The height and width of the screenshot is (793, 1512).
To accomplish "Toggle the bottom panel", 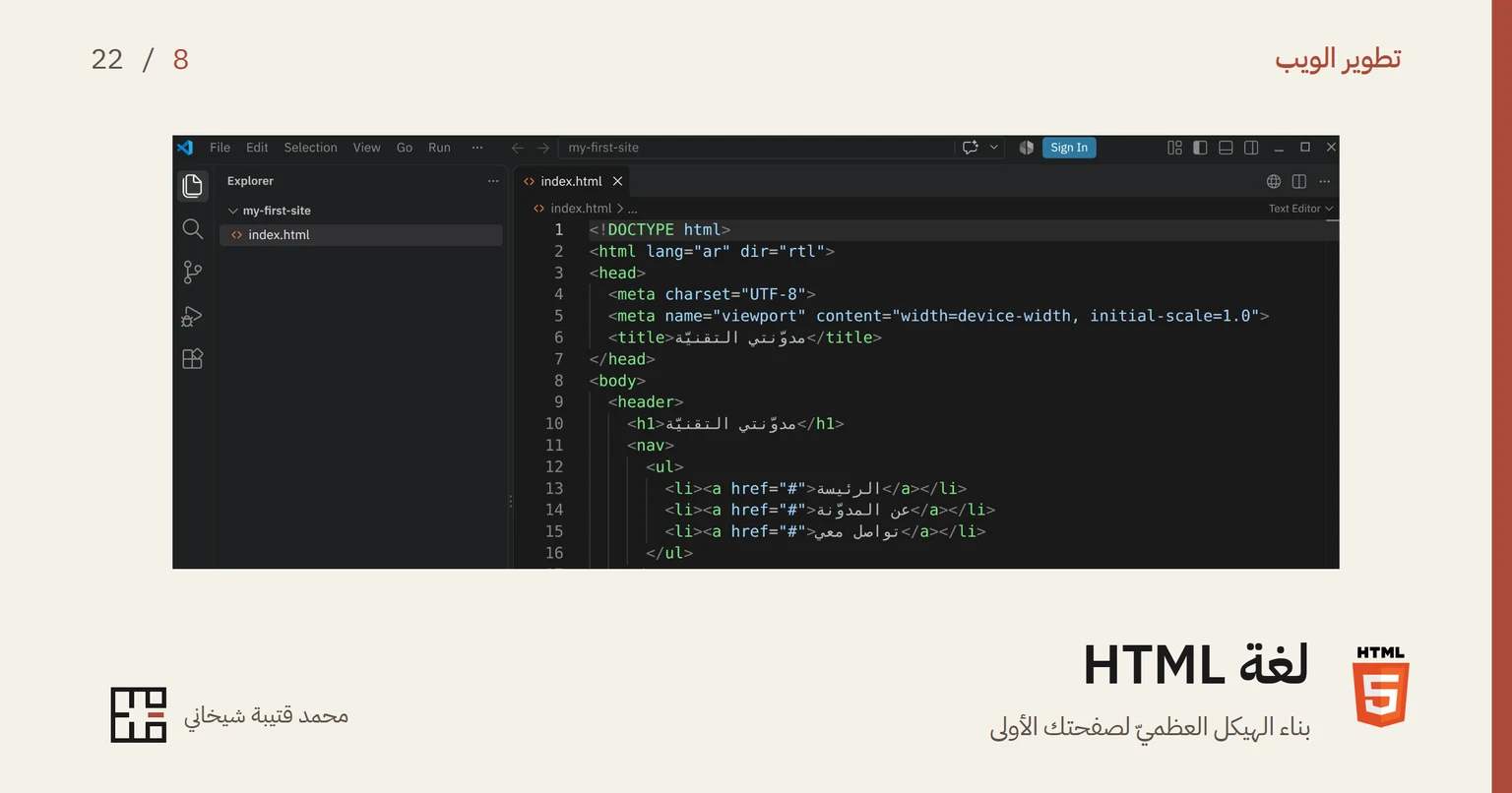I will [1226, 148].
